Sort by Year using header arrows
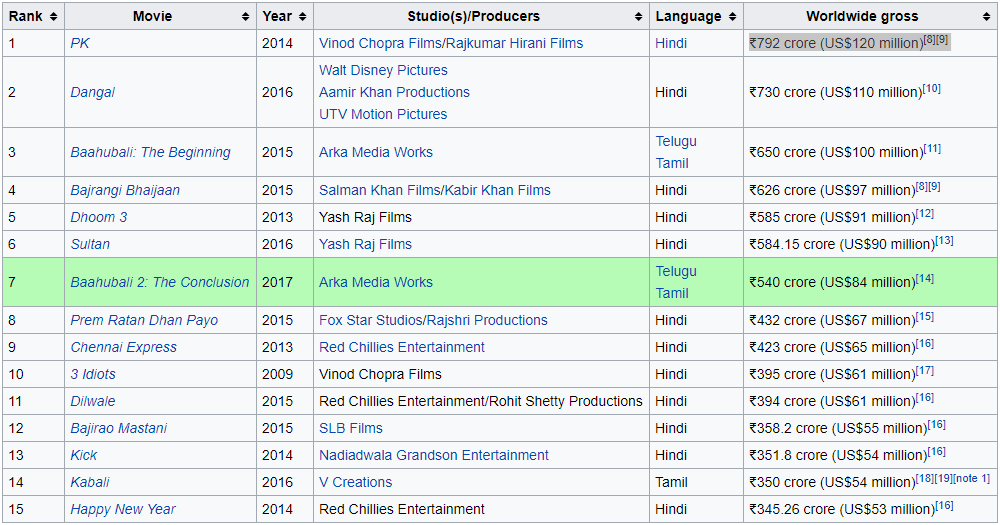 303,17
